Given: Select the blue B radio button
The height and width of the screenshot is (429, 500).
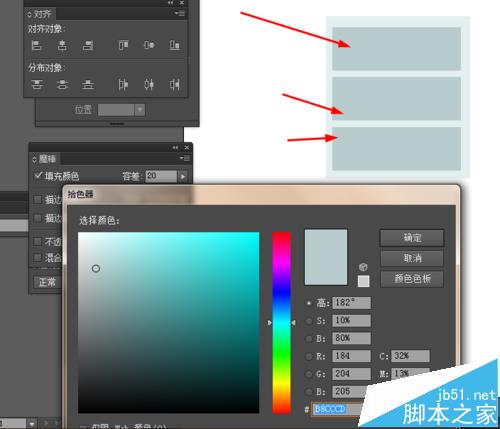Looking at the screenshot, I should point(309,392).
